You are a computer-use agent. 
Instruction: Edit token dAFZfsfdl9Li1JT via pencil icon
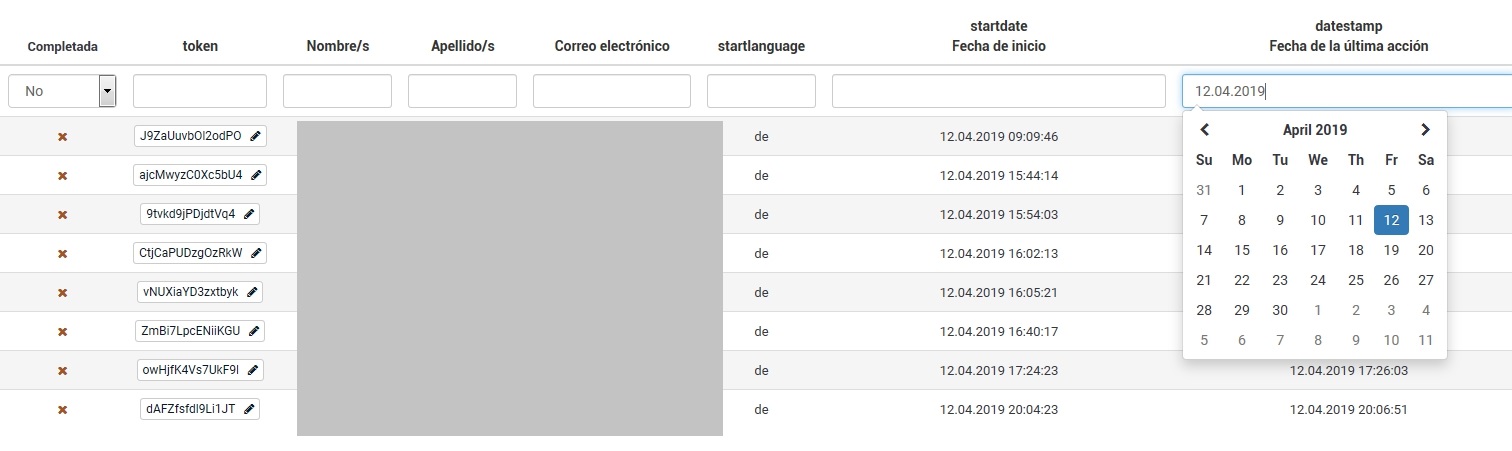[x=249, y=409]
